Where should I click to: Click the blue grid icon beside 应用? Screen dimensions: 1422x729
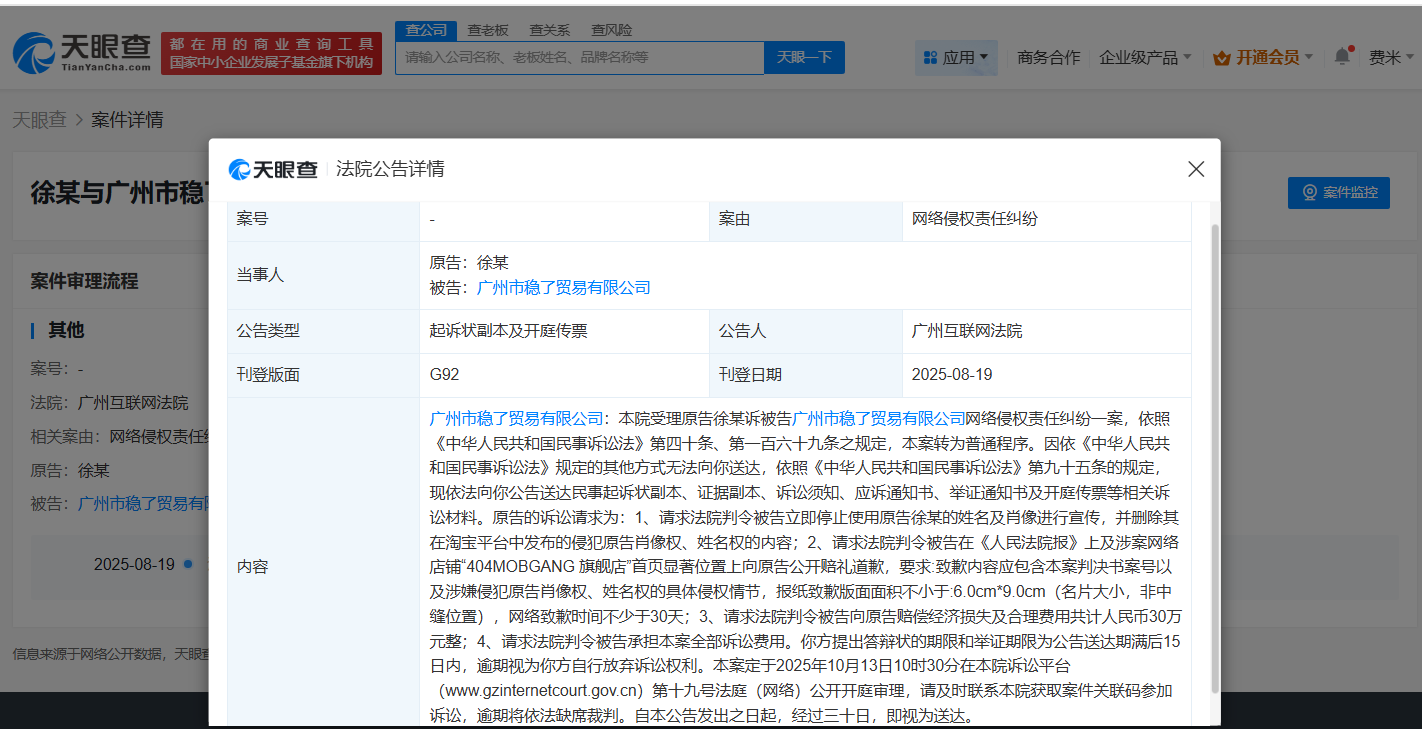coord(932,57)
